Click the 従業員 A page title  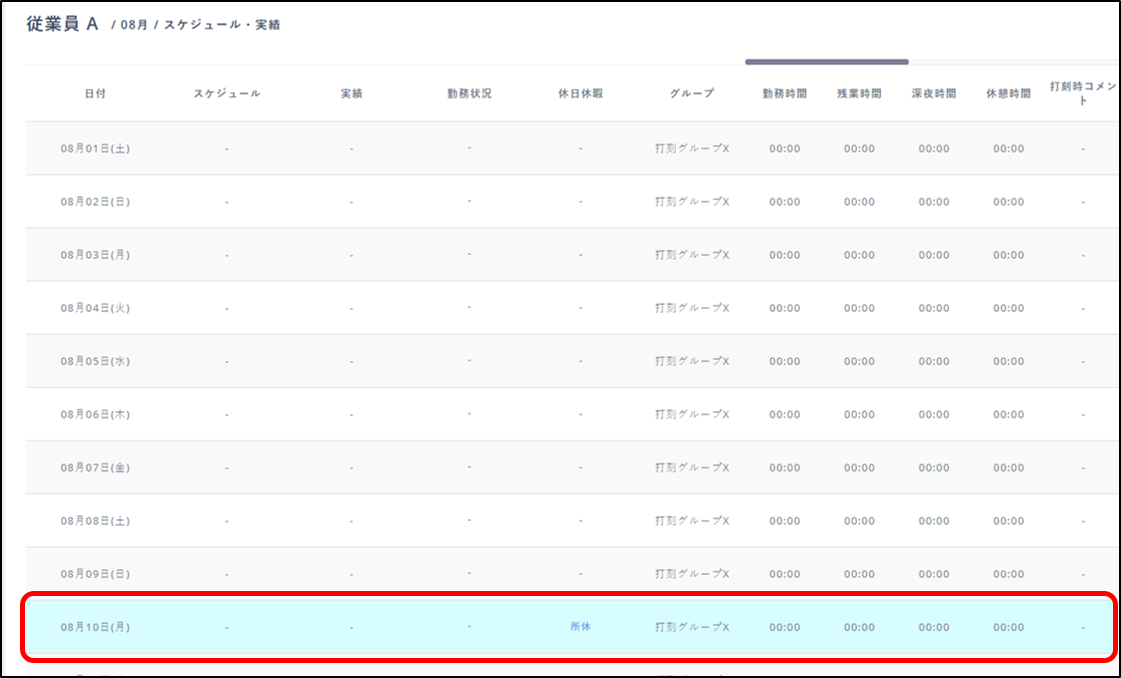click(62, 24)
